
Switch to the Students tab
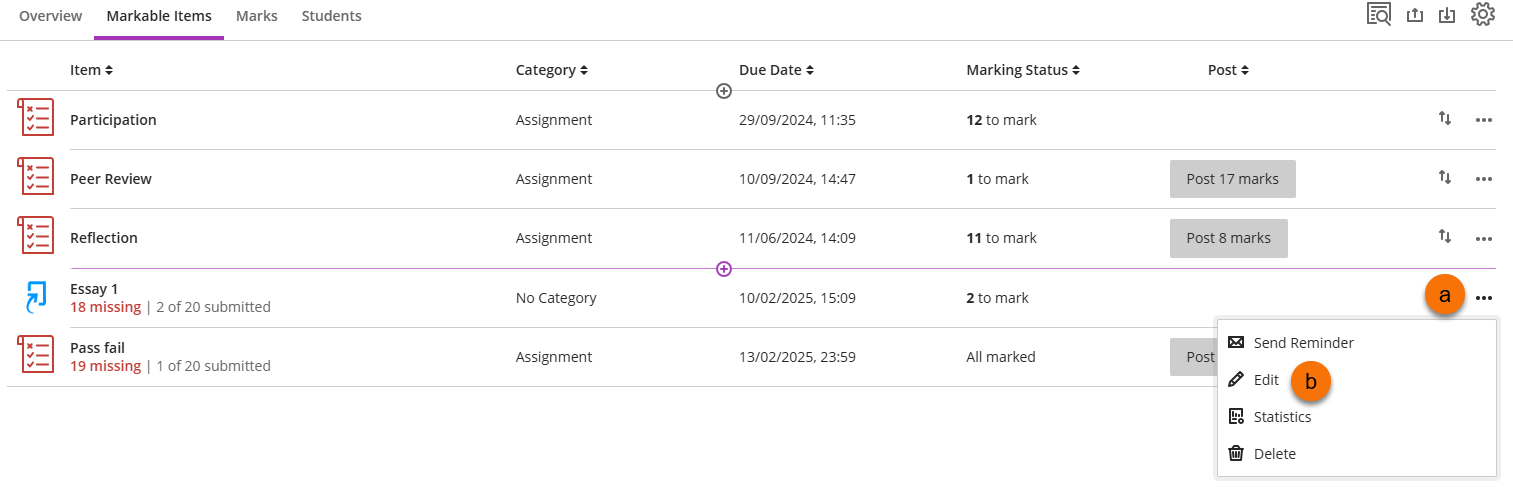[x=331, y=16]
